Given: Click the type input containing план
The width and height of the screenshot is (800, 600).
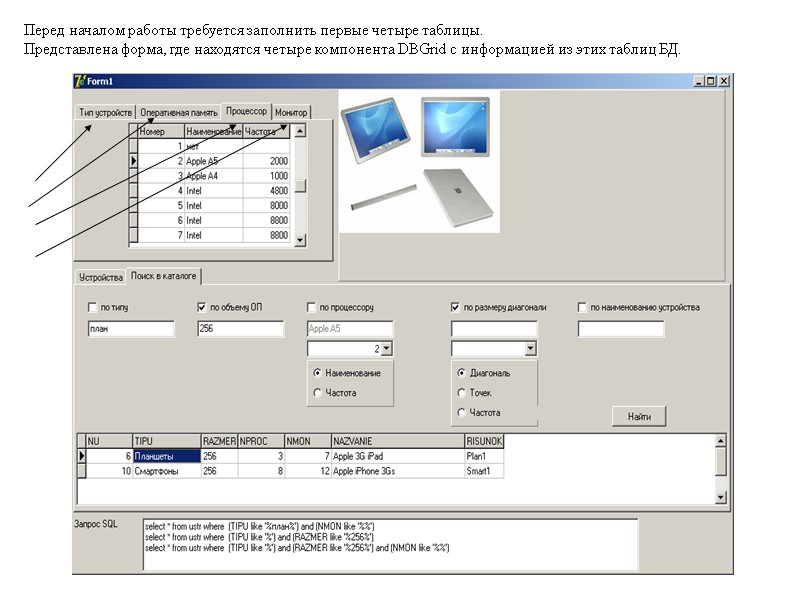Looking at the screenshot, I should [x=131, y=329].
